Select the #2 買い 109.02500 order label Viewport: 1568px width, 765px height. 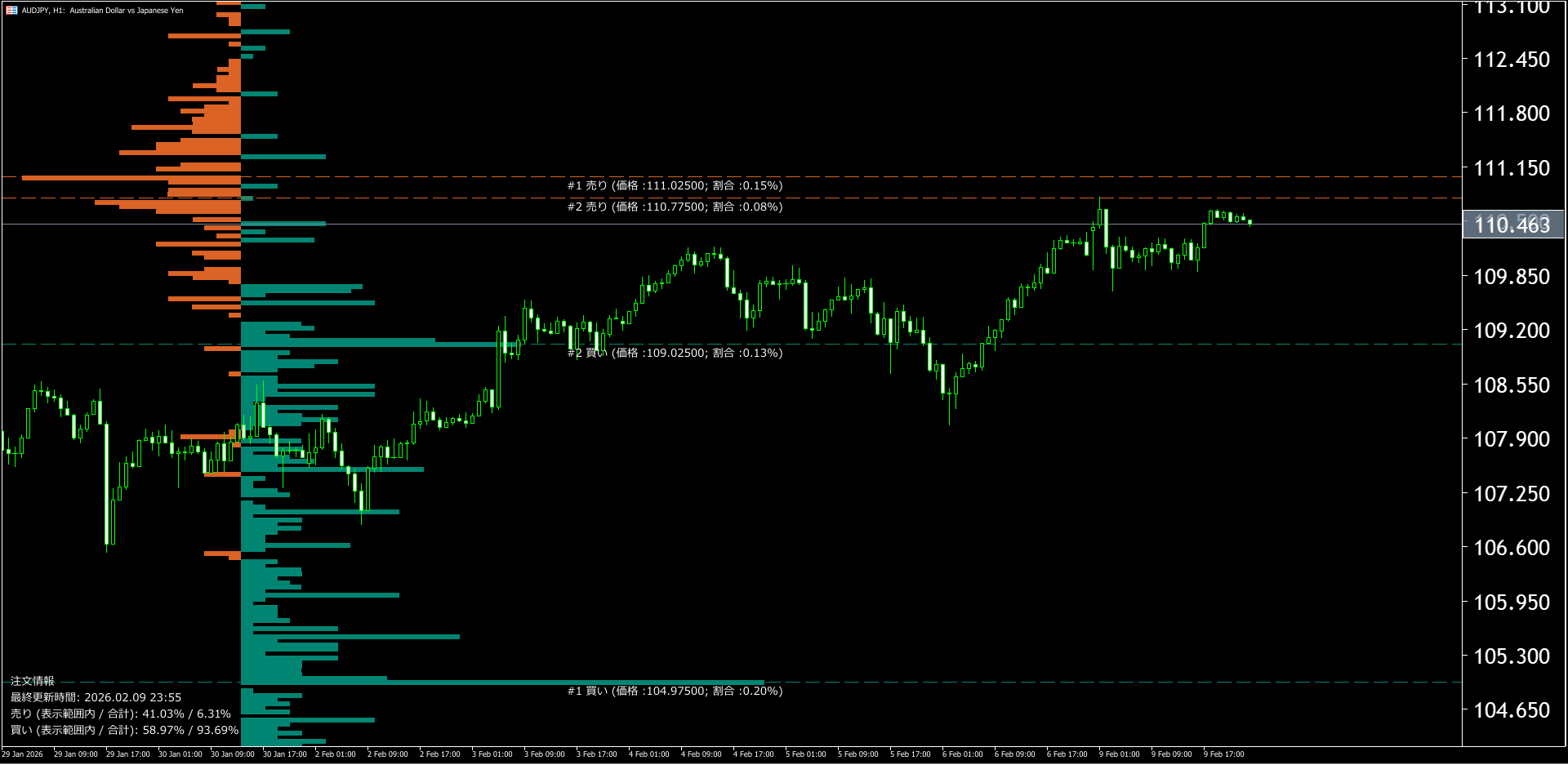pos(675,354)
